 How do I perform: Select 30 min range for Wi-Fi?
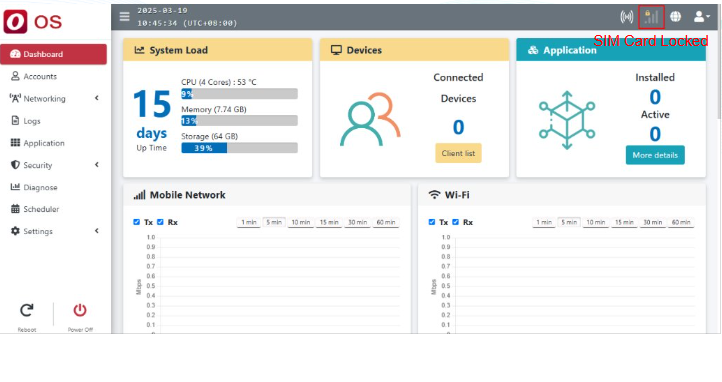point(652,222)
